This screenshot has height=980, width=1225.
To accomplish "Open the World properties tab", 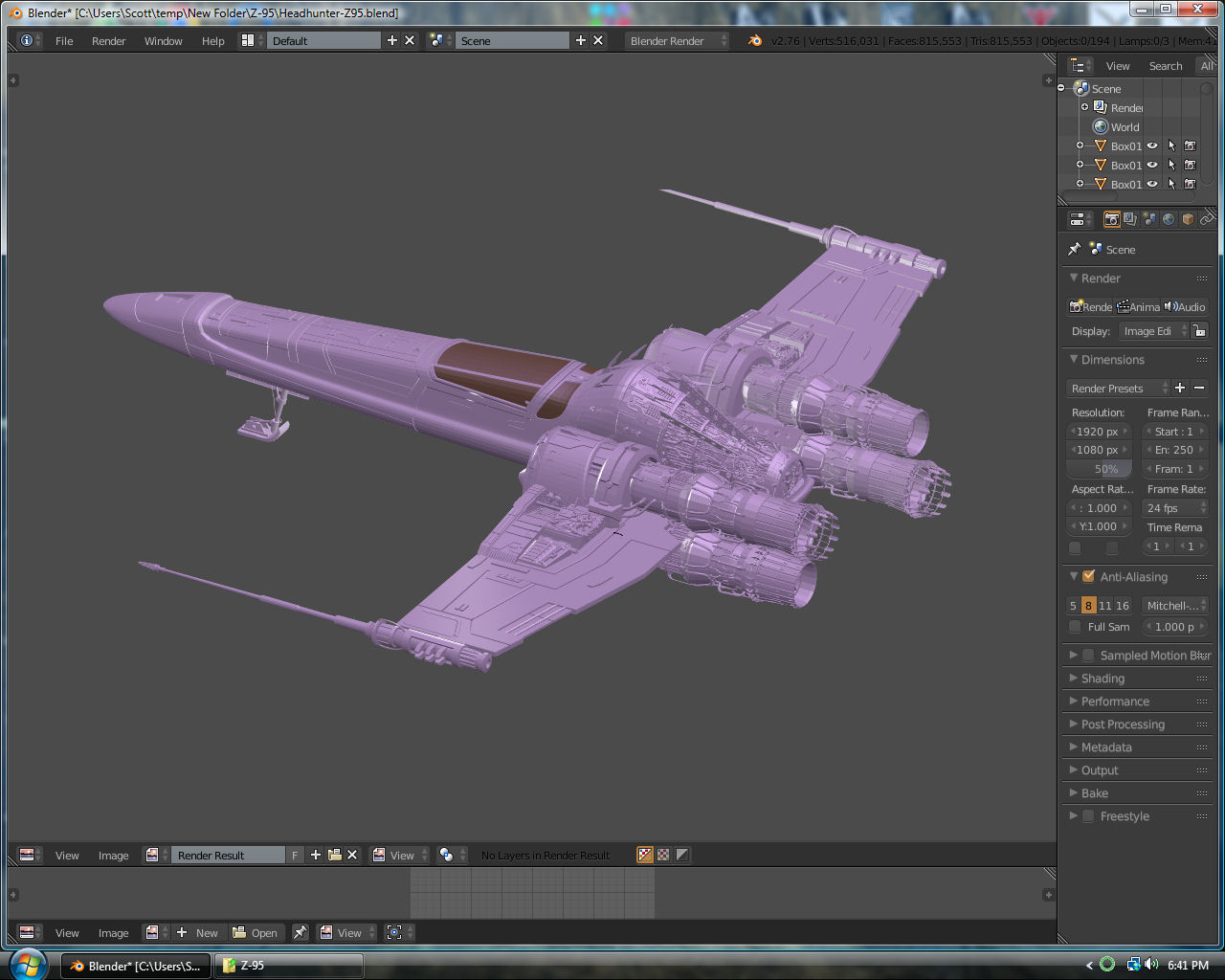I will pos(1169,219).
